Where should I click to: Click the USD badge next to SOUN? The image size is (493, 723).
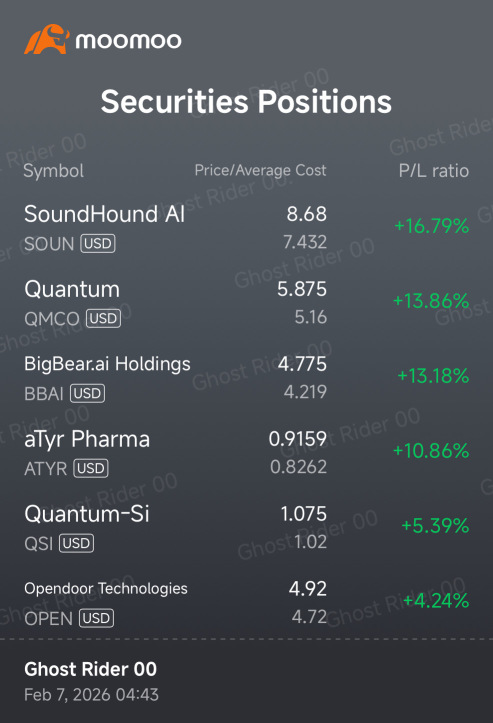point(98,243)
